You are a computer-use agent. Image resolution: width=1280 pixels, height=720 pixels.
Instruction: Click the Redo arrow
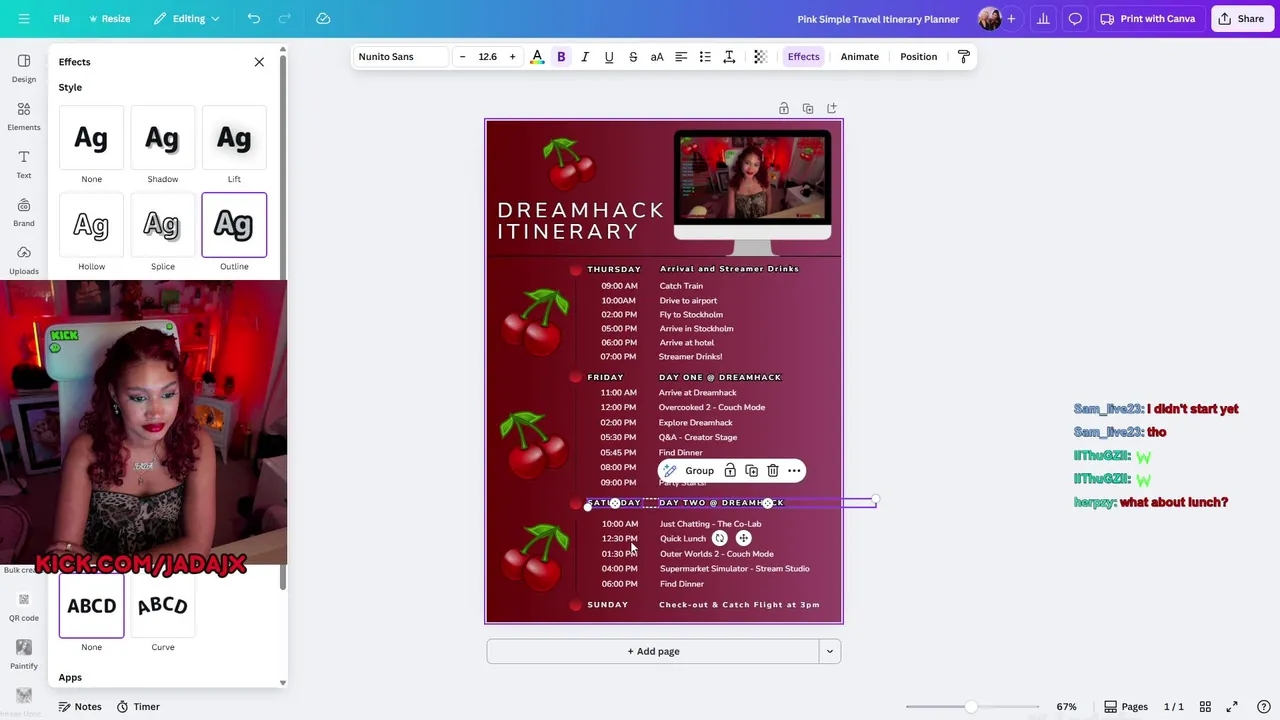(285, 19)
